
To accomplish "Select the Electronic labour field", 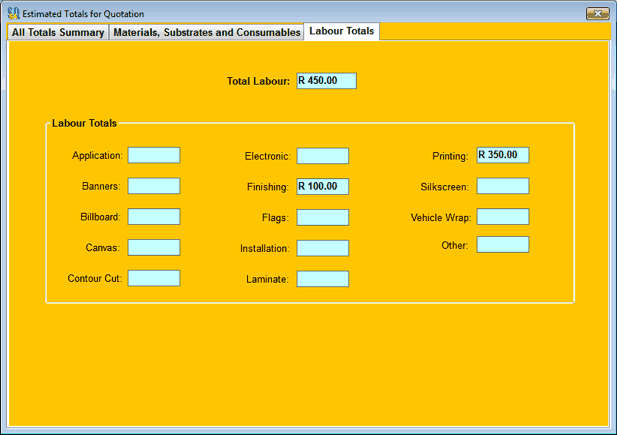I will (x=323, y=156).
